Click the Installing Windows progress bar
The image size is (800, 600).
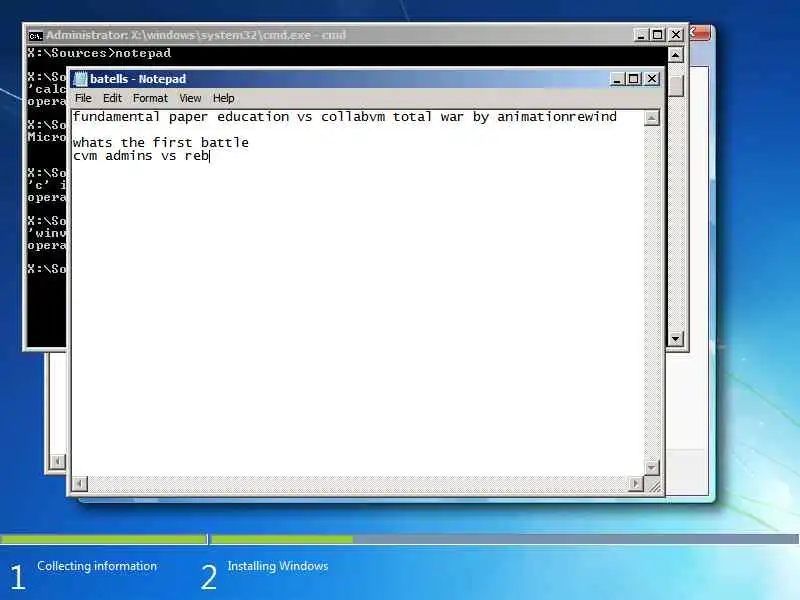point(505,539)
